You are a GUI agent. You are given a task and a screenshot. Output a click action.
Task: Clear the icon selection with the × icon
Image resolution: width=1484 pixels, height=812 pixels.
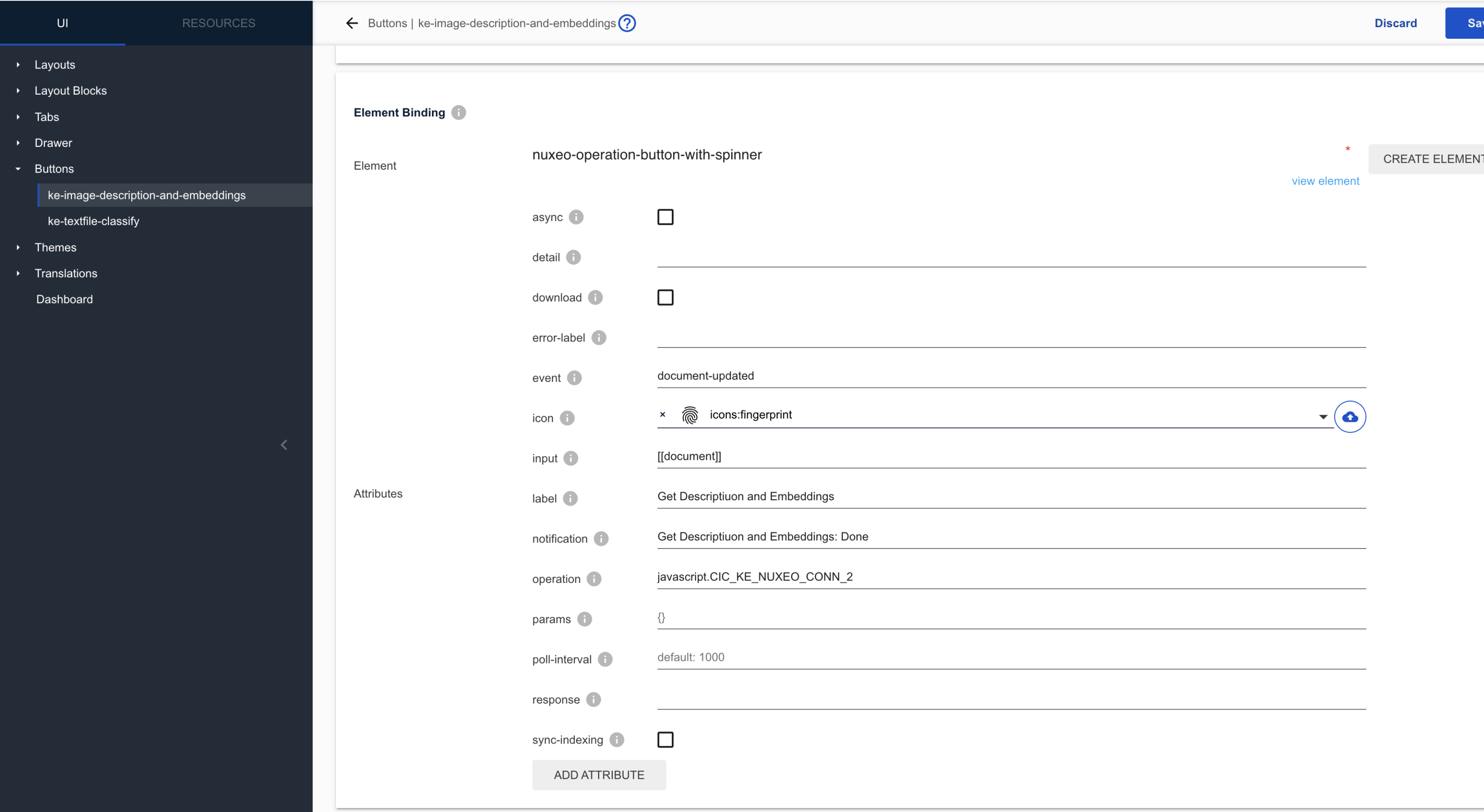(x=662, y=415)
